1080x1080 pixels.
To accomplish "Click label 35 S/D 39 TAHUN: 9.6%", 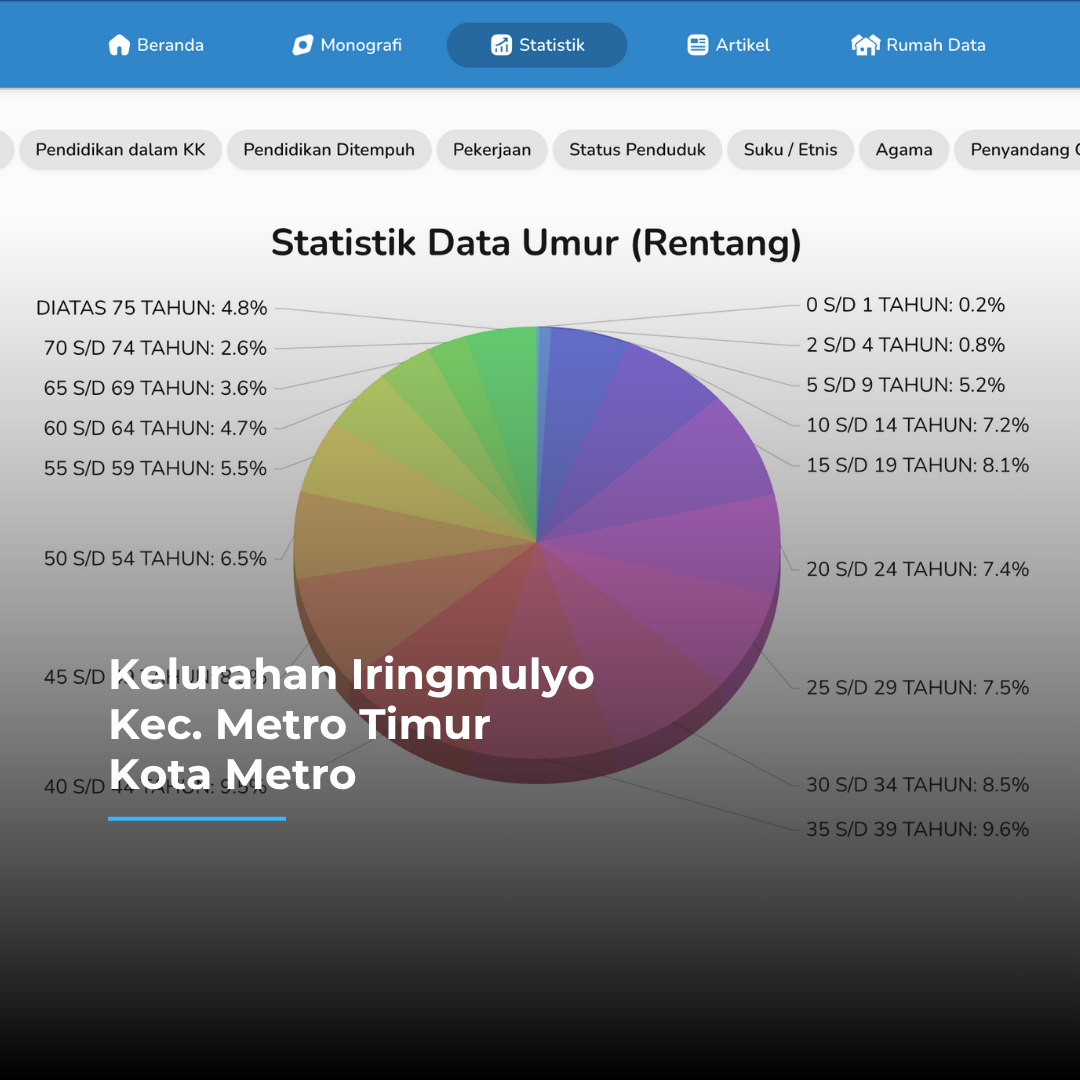I will pyautogui.click(x=917, y=829).
